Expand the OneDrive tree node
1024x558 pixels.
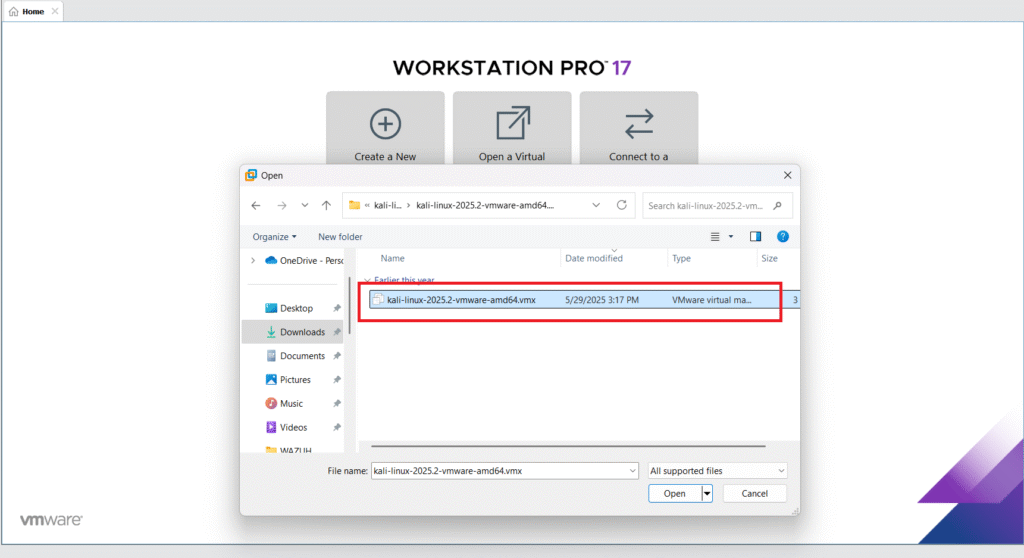click(x=253, y=261)
